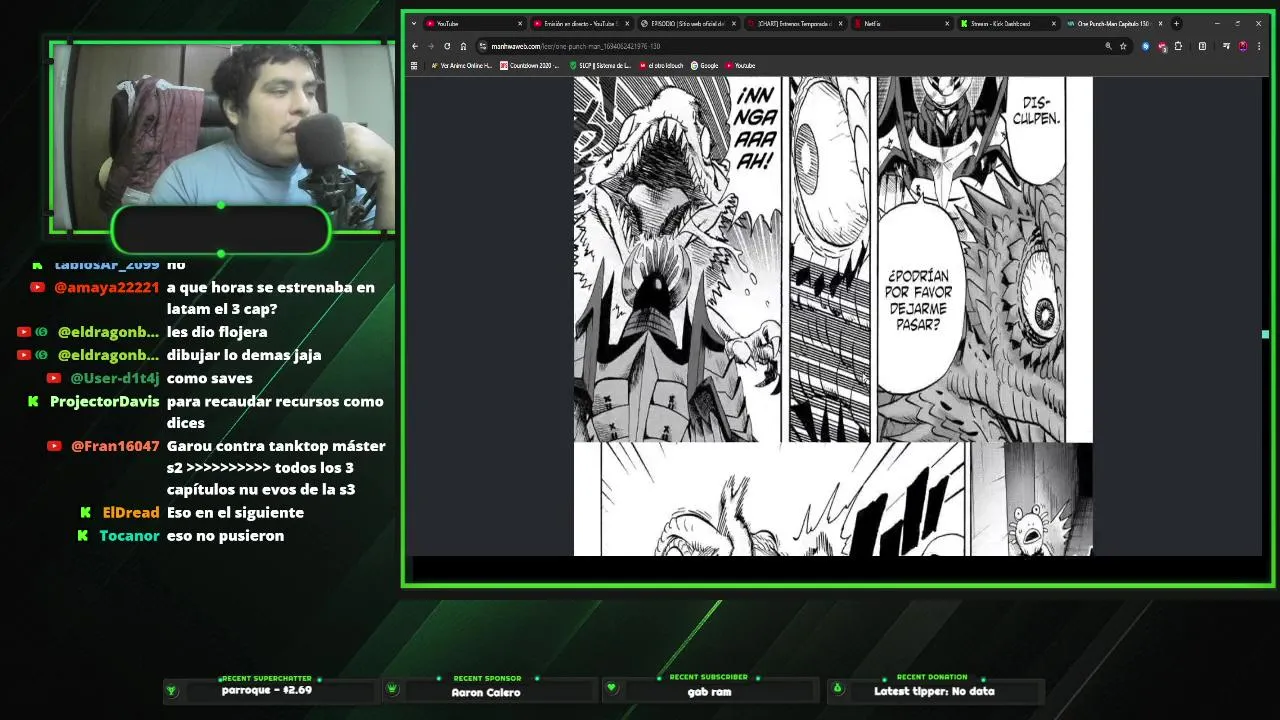Viewport: 1280px width, 720px height.
Task: Click chat username ProjectorDavis
Action: 105,401
